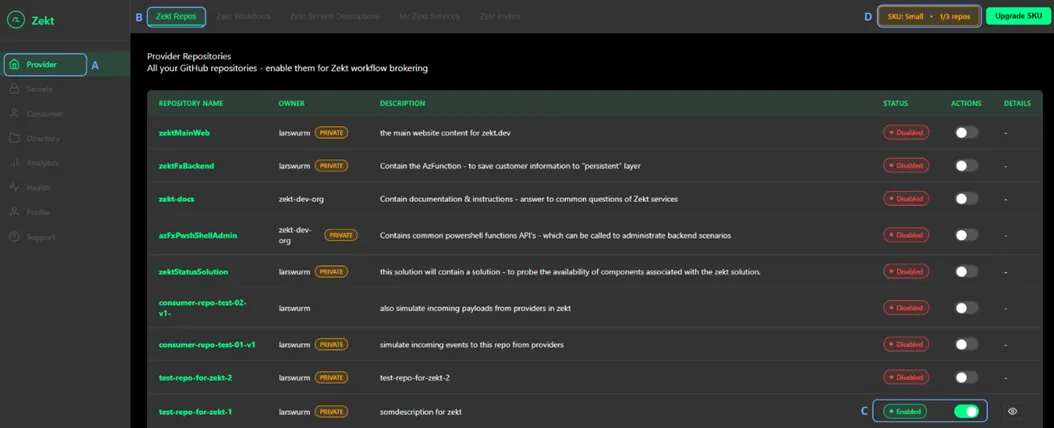Click the 'Provider Repositories' heading
The height and width of the screenshot is (428, 1054).
(189, 56)
